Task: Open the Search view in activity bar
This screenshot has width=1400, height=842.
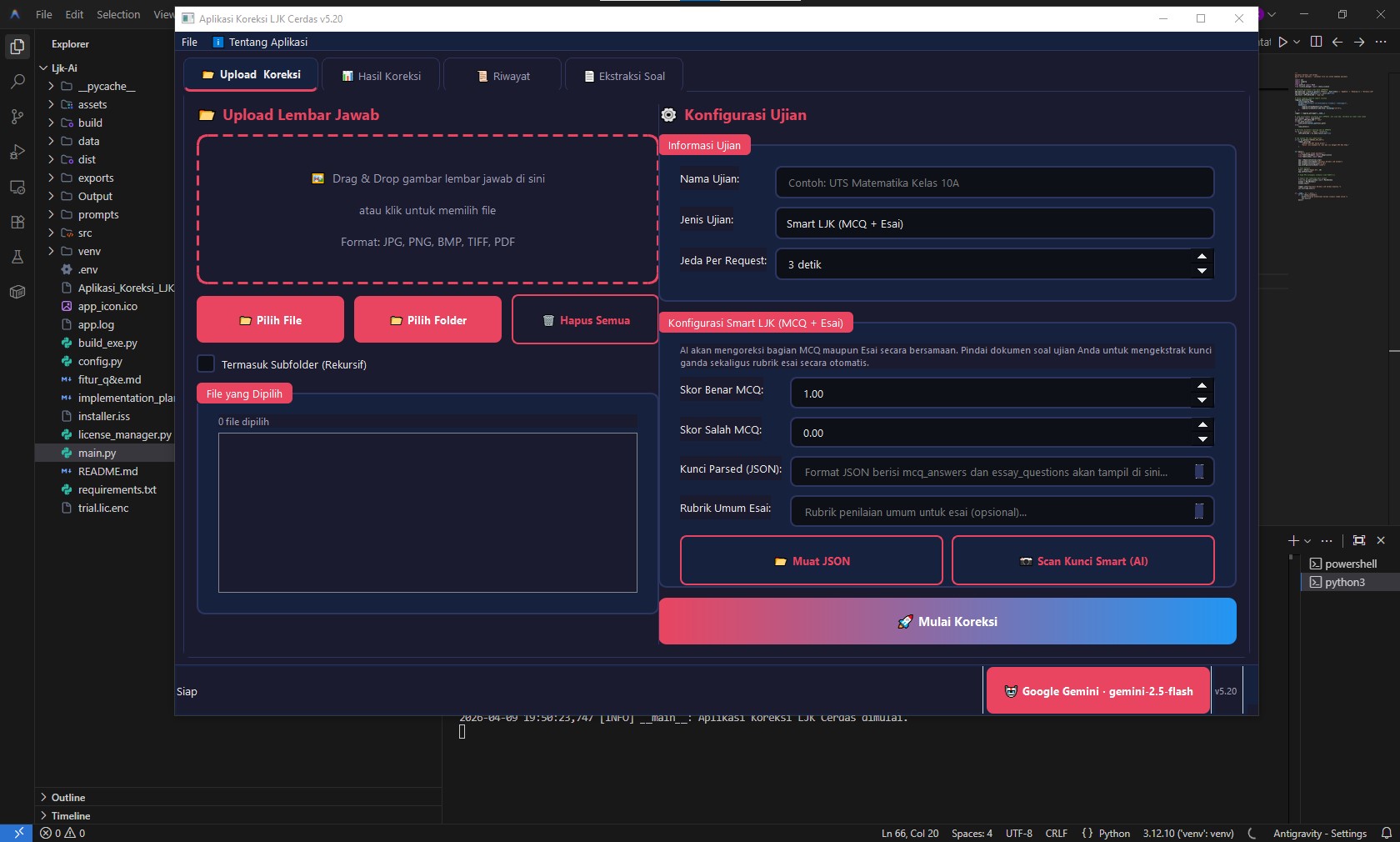Action: click(x=17, y=82)
